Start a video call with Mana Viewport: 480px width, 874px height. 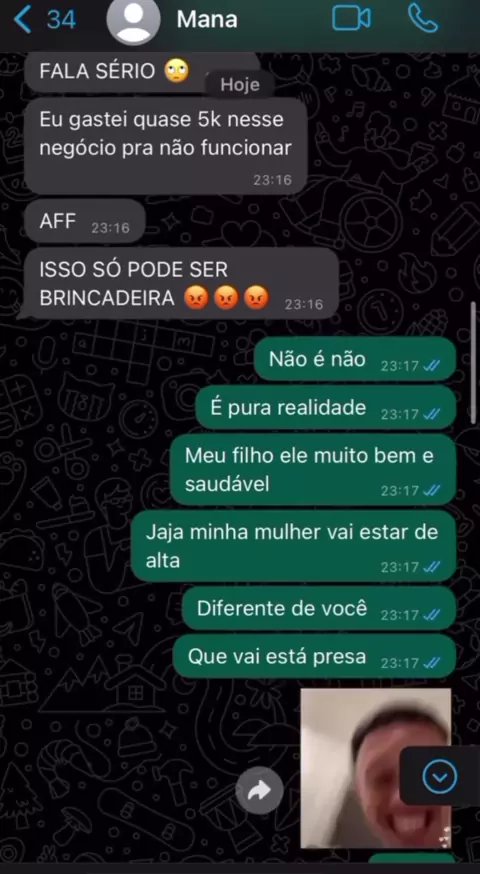click(x=351, y=18)
